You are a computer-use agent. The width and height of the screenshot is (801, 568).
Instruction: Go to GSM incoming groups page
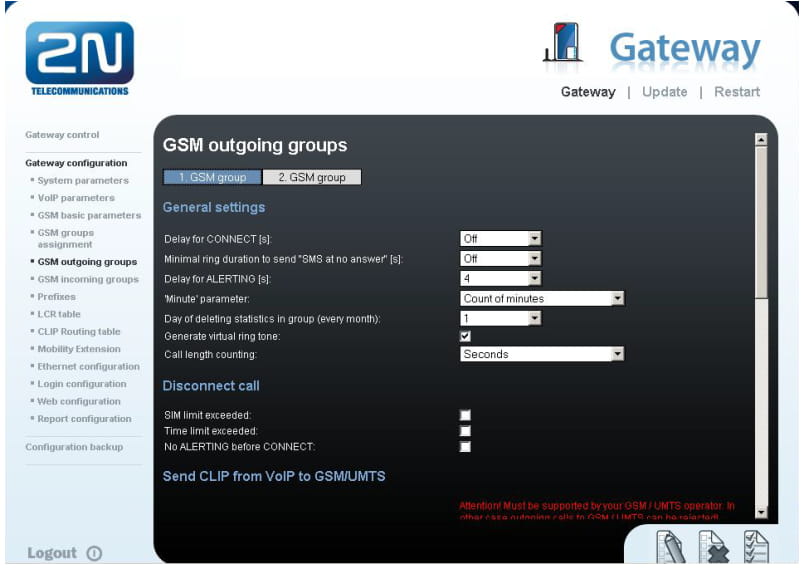88,279
